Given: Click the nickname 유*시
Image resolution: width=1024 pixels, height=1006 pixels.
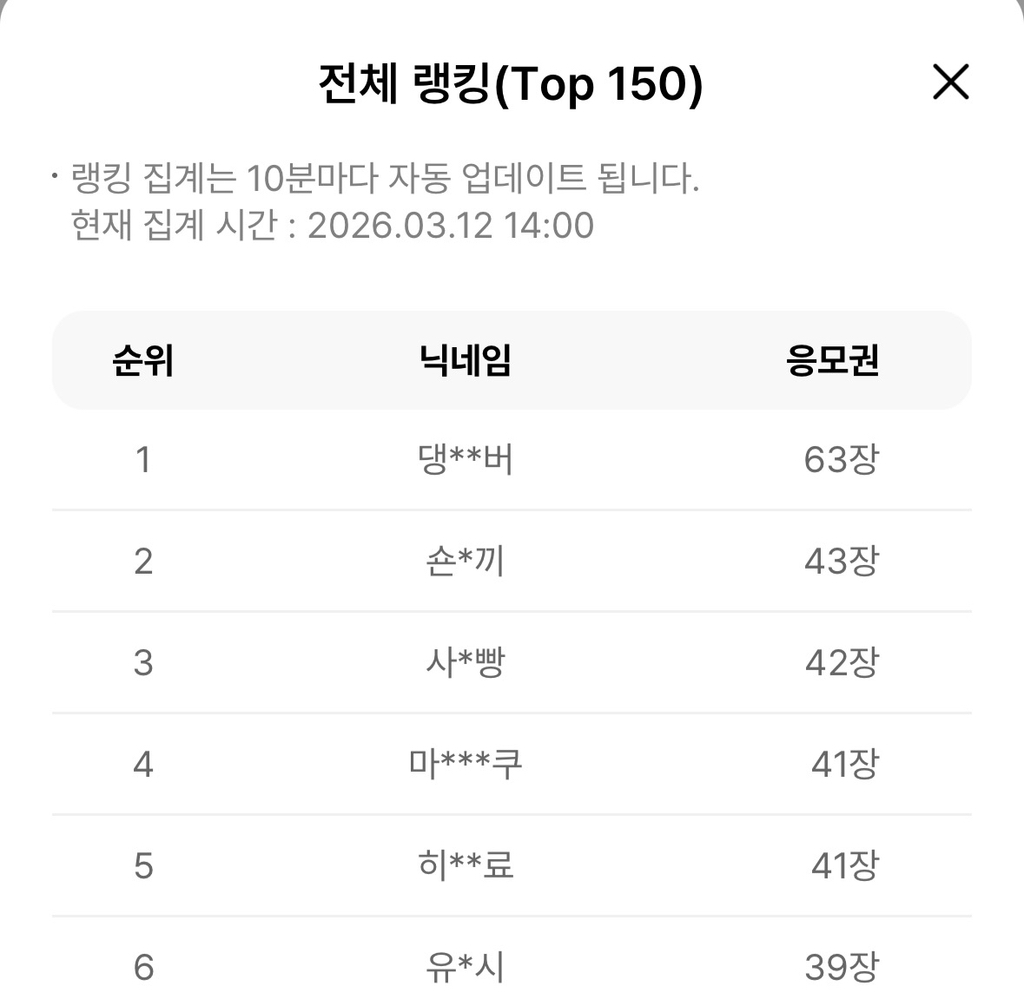Looking at the screenshot, I should [x=465, y=967].
